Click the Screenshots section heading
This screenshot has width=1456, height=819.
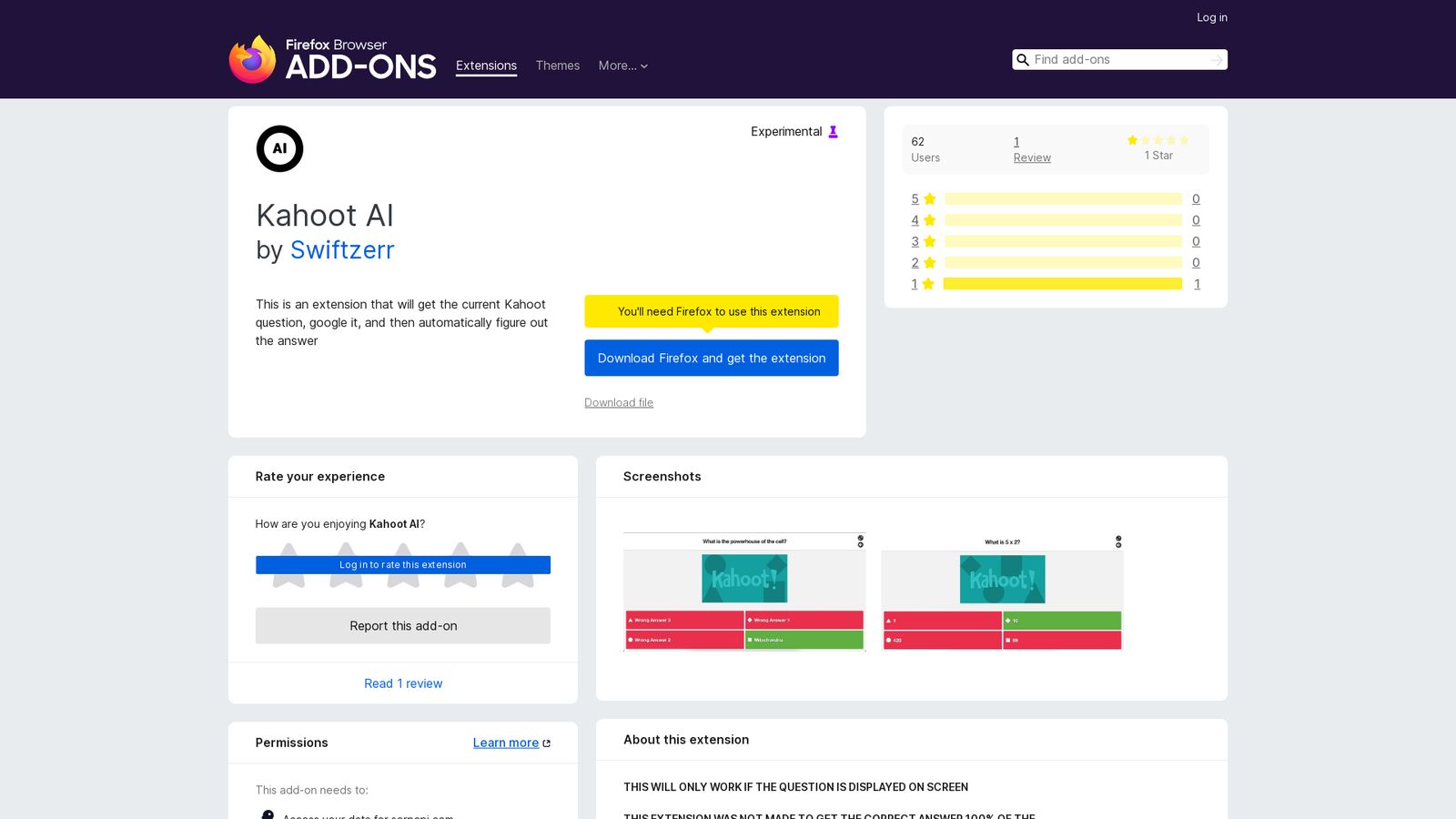[x=662, y=477]
